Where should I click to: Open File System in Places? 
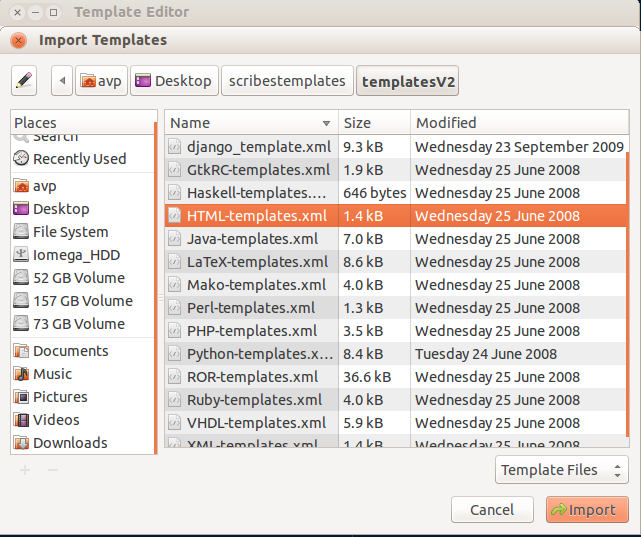[83, 232]
